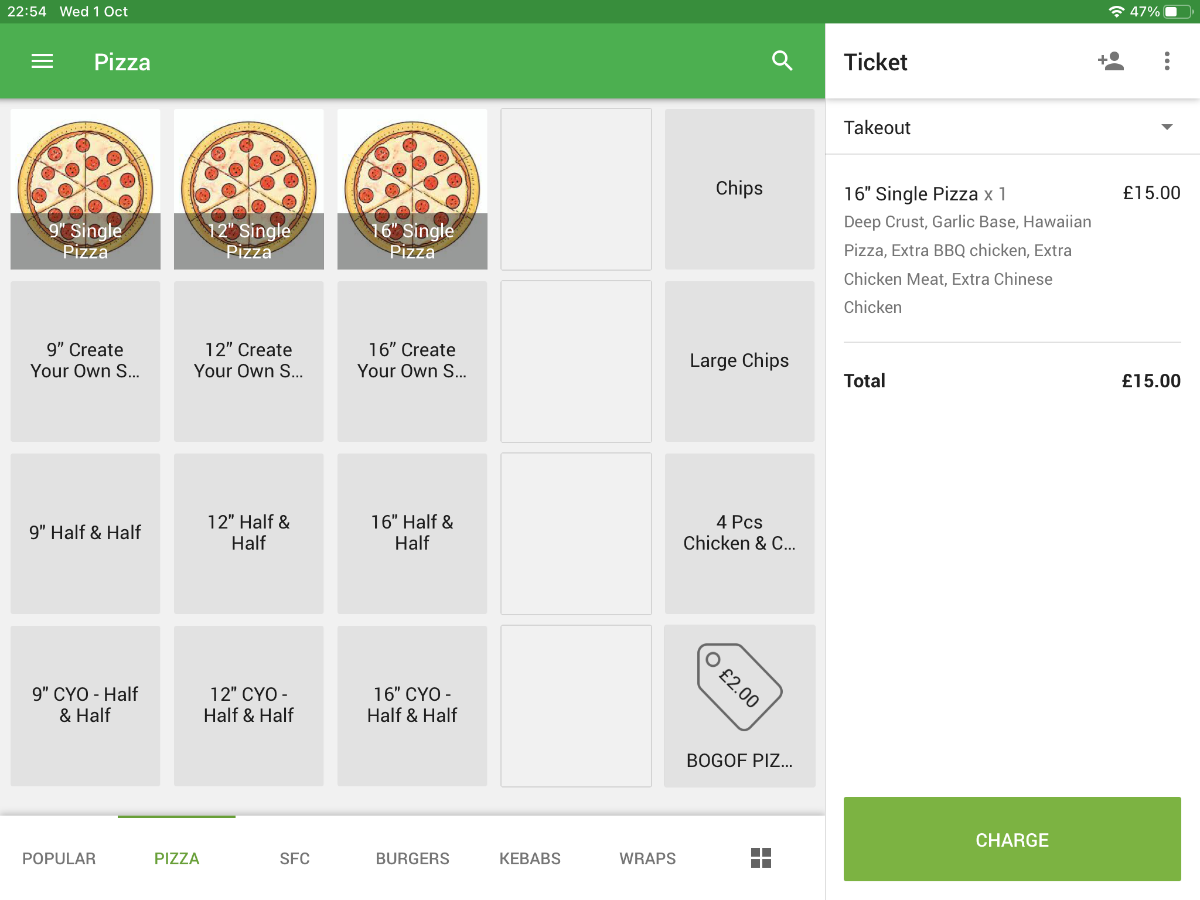Open the Kebabs category tab
Image resolution: width=1200 pixels, height=900 pixels.
tap(530, 858)
